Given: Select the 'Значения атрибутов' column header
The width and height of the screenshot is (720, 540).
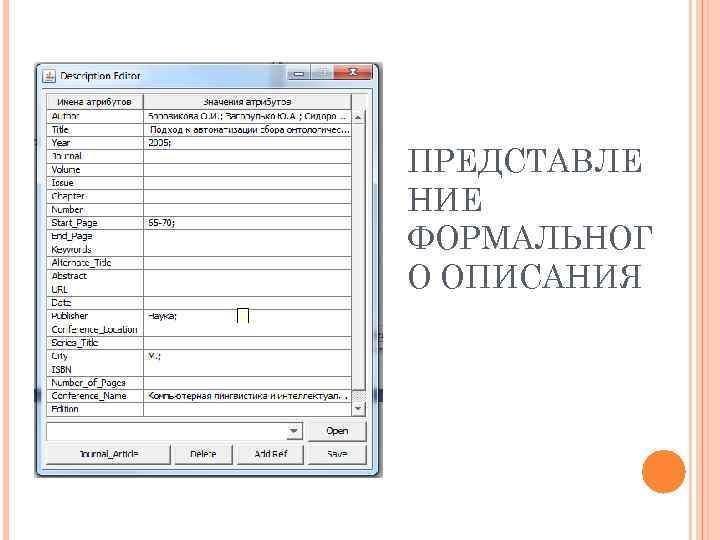Looking at the screenshot, I should point(248,102).
